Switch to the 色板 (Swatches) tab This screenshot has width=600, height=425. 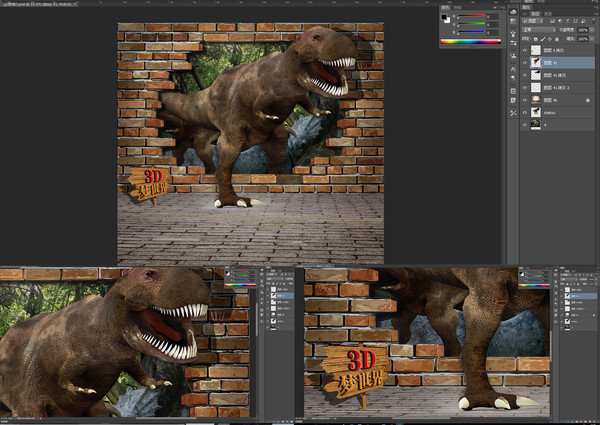click(457, 7)
